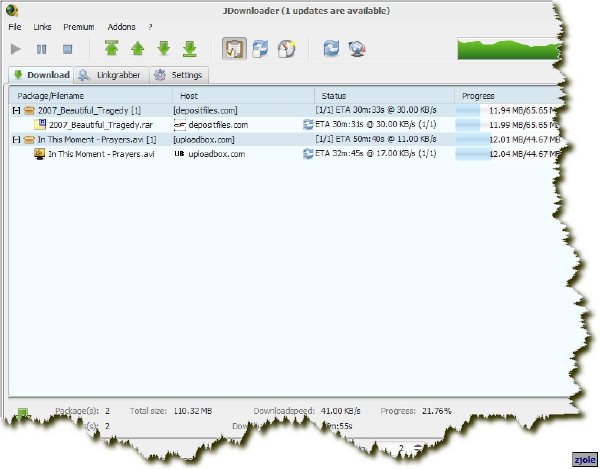Click the UB uploadbox.com host favicon

click(x=179, y=154)
